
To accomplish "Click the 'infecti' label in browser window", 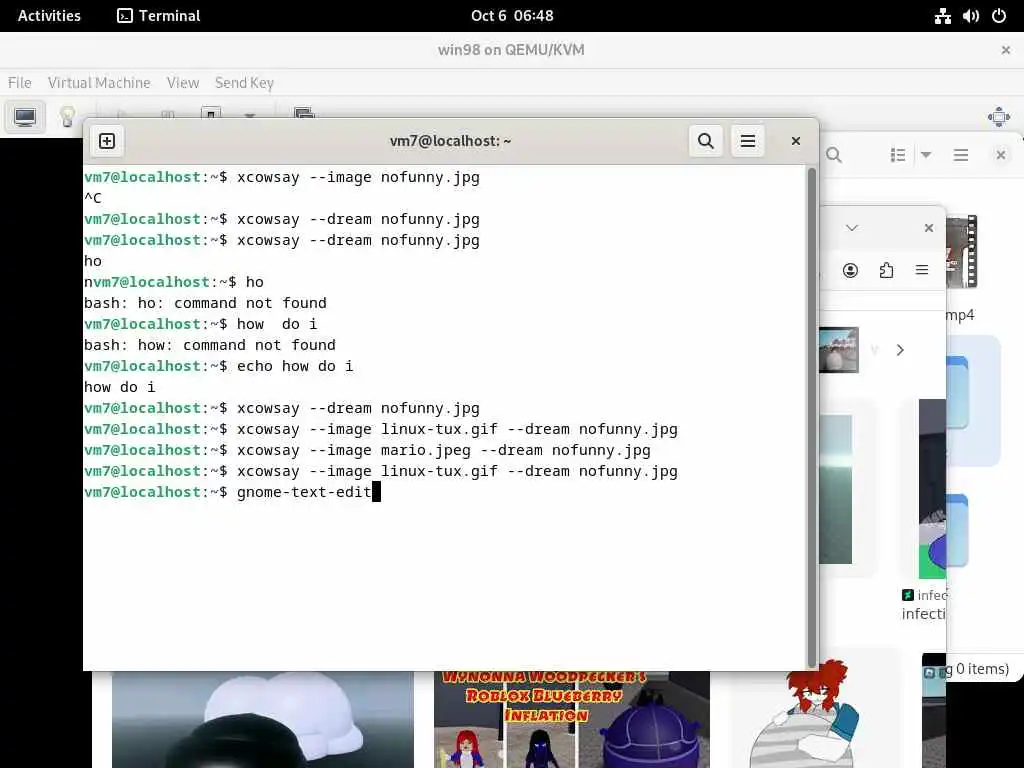I will point(923,614).
